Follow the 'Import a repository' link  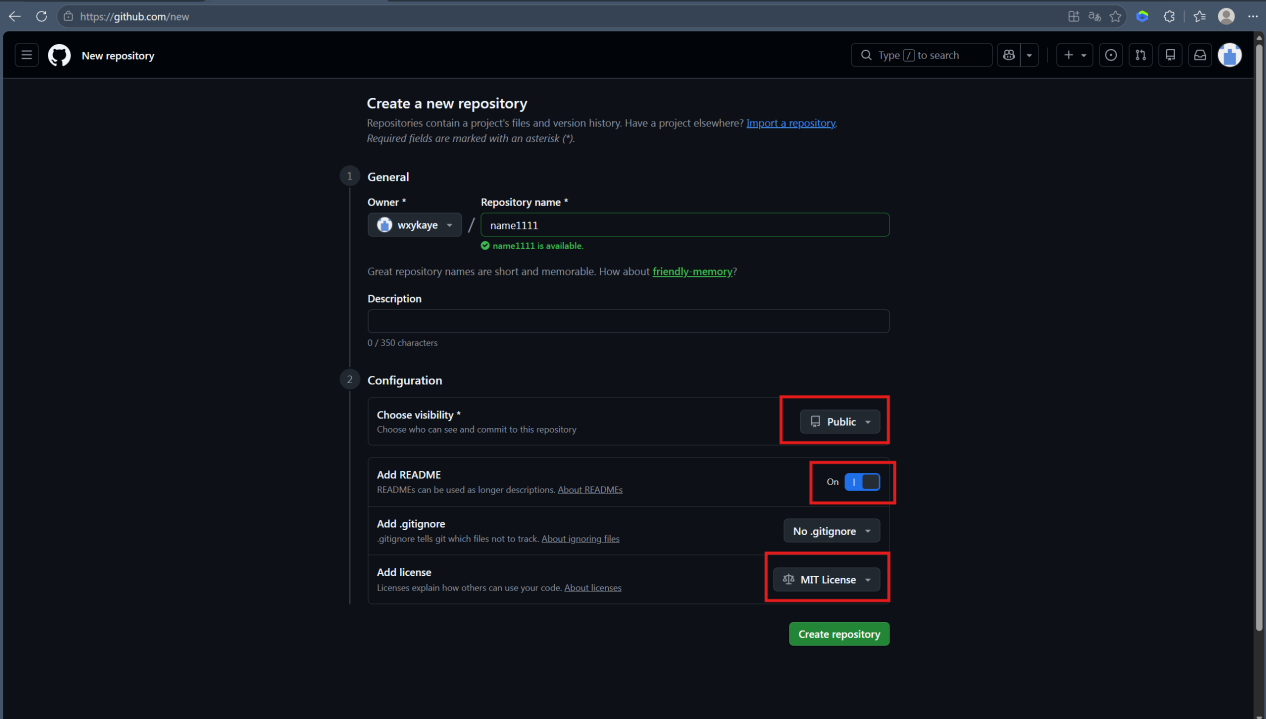[x=791, y=123]
